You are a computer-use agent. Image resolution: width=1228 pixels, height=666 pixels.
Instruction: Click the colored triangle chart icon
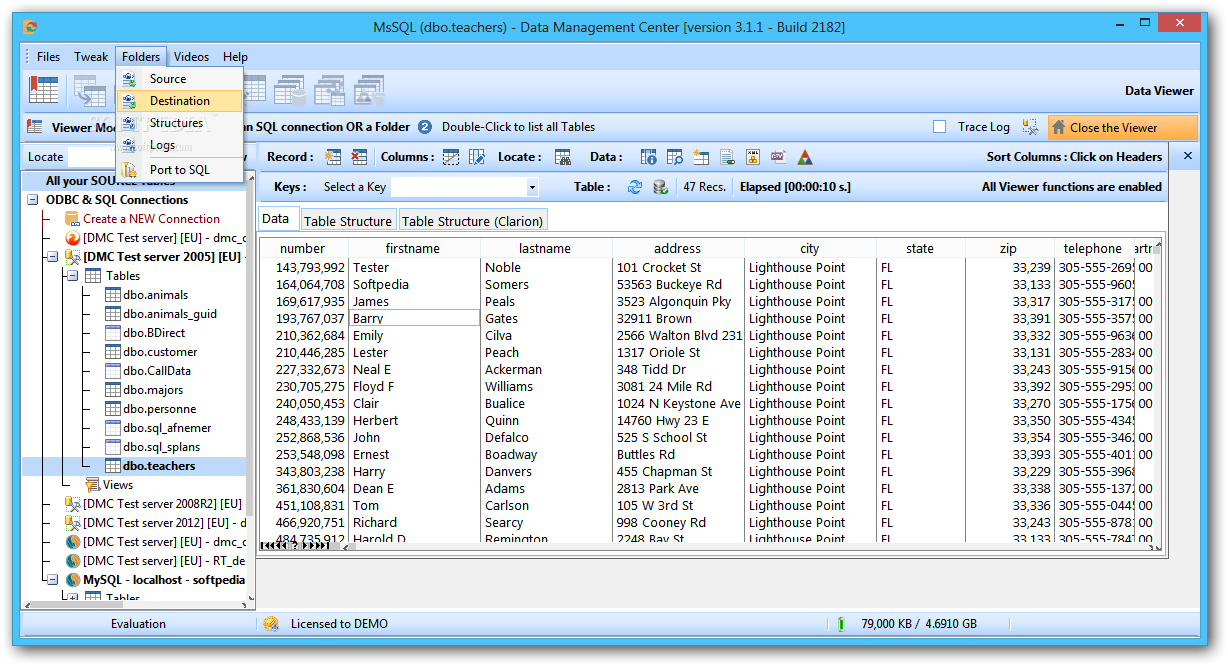(805, 157)
